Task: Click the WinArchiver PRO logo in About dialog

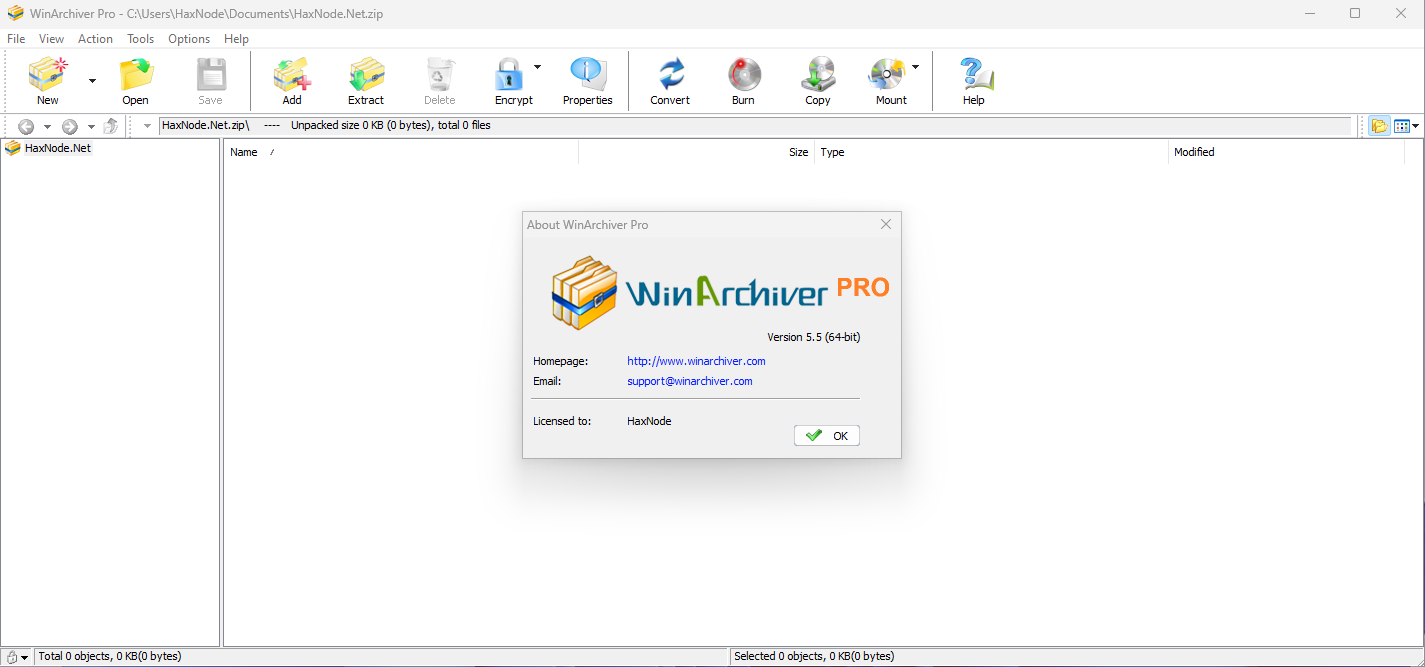Action: [x=720, y=291]
